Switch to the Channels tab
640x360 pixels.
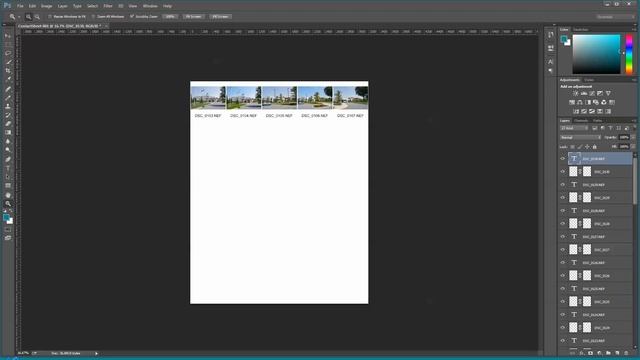point(581,121)
